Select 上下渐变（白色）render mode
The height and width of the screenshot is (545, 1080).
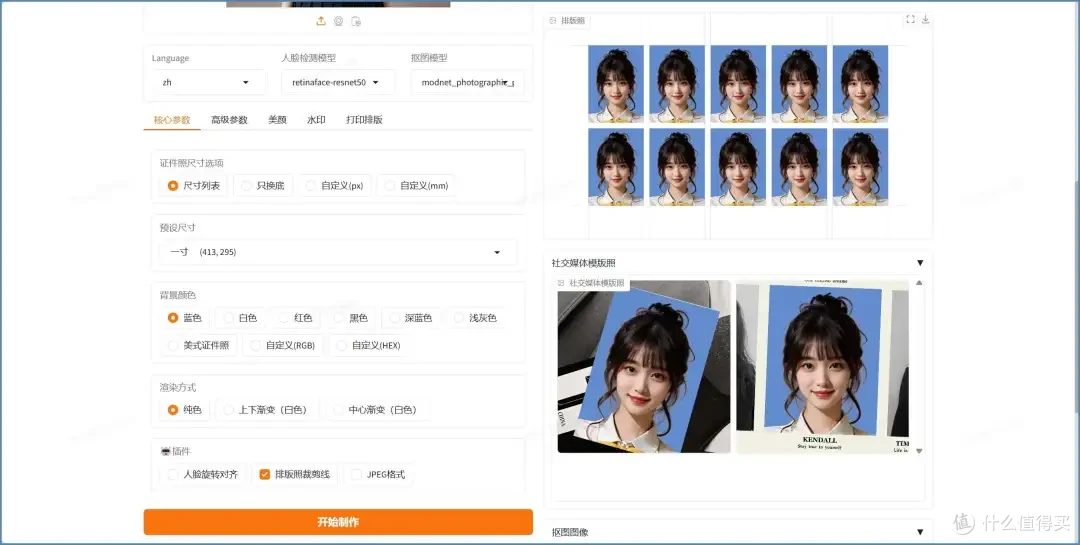point(267,410)
